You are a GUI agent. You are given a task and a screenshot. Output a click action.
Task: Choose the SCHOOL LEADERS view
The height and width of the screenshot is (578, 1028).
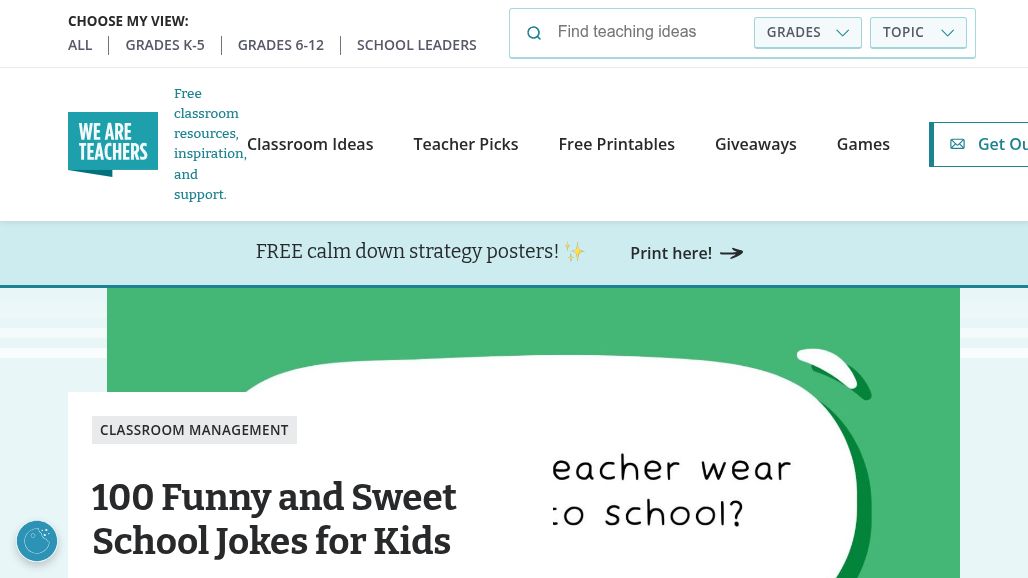(417, 45)
